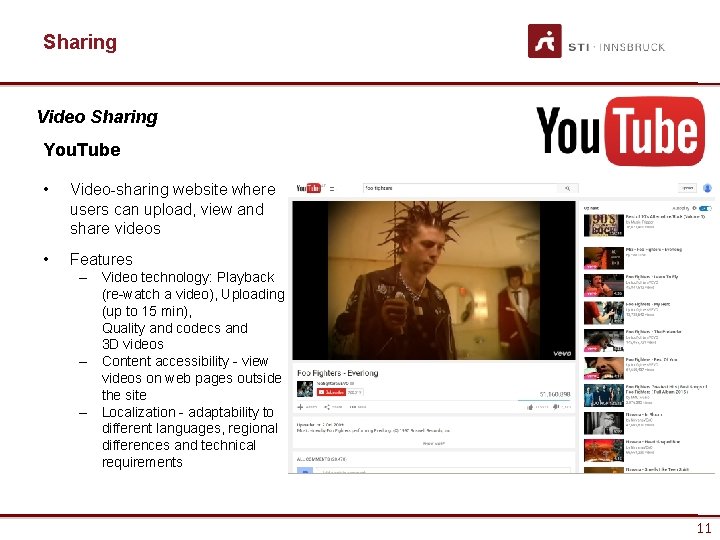Open the More options below the video
This screenshot has height=540, width=720.
358,407
